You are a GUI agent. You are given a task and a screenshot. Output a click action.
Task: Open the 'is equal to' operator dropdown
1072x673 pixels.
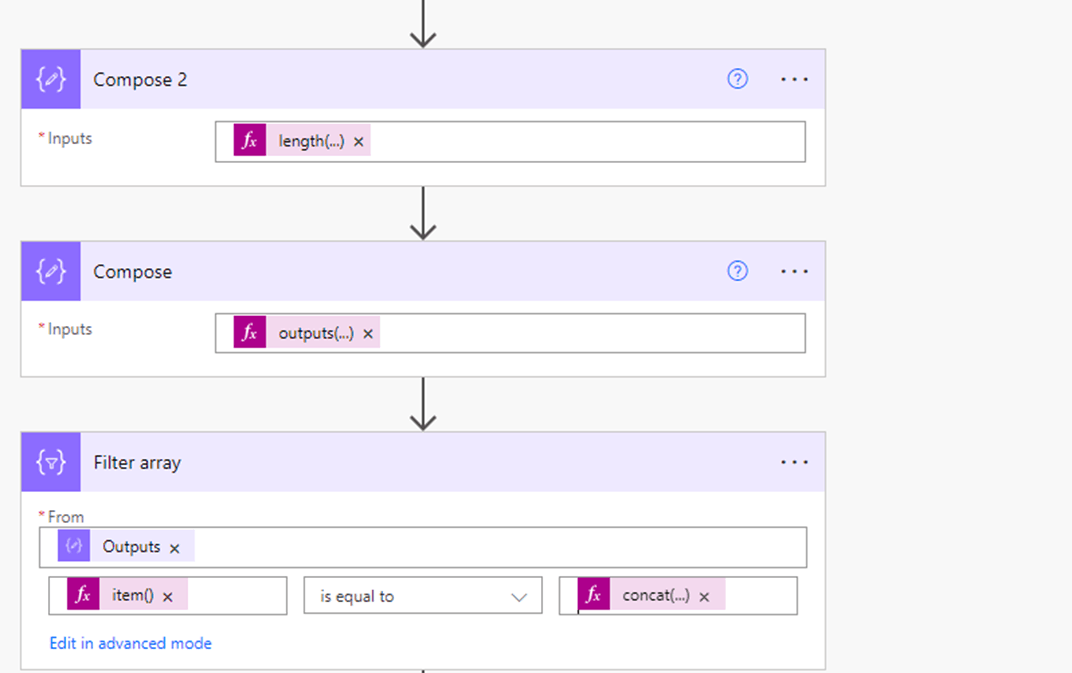pos(423,596)
